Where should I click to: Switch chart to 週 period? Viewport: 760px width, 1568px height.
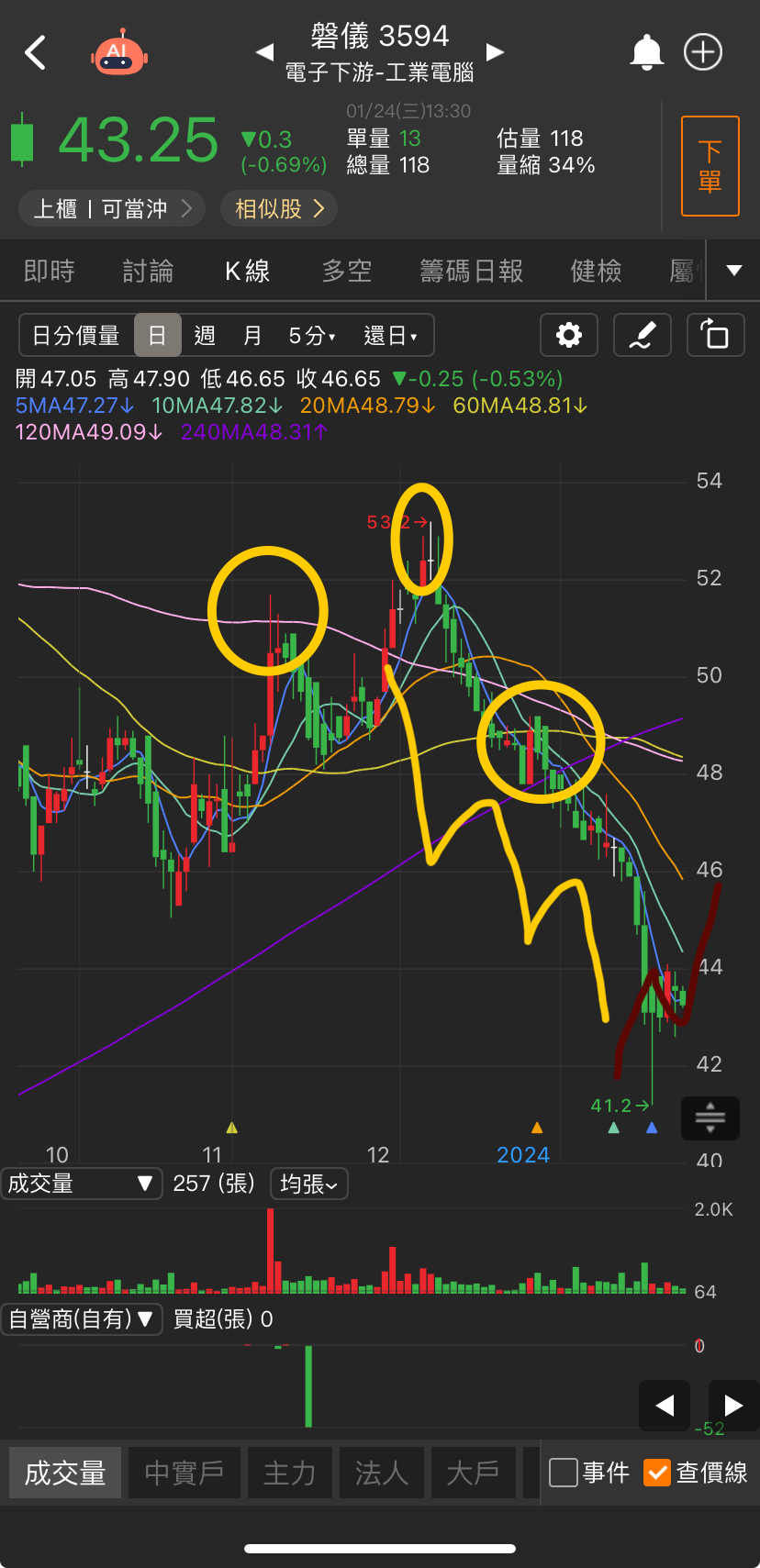click(x=205, y=336)
